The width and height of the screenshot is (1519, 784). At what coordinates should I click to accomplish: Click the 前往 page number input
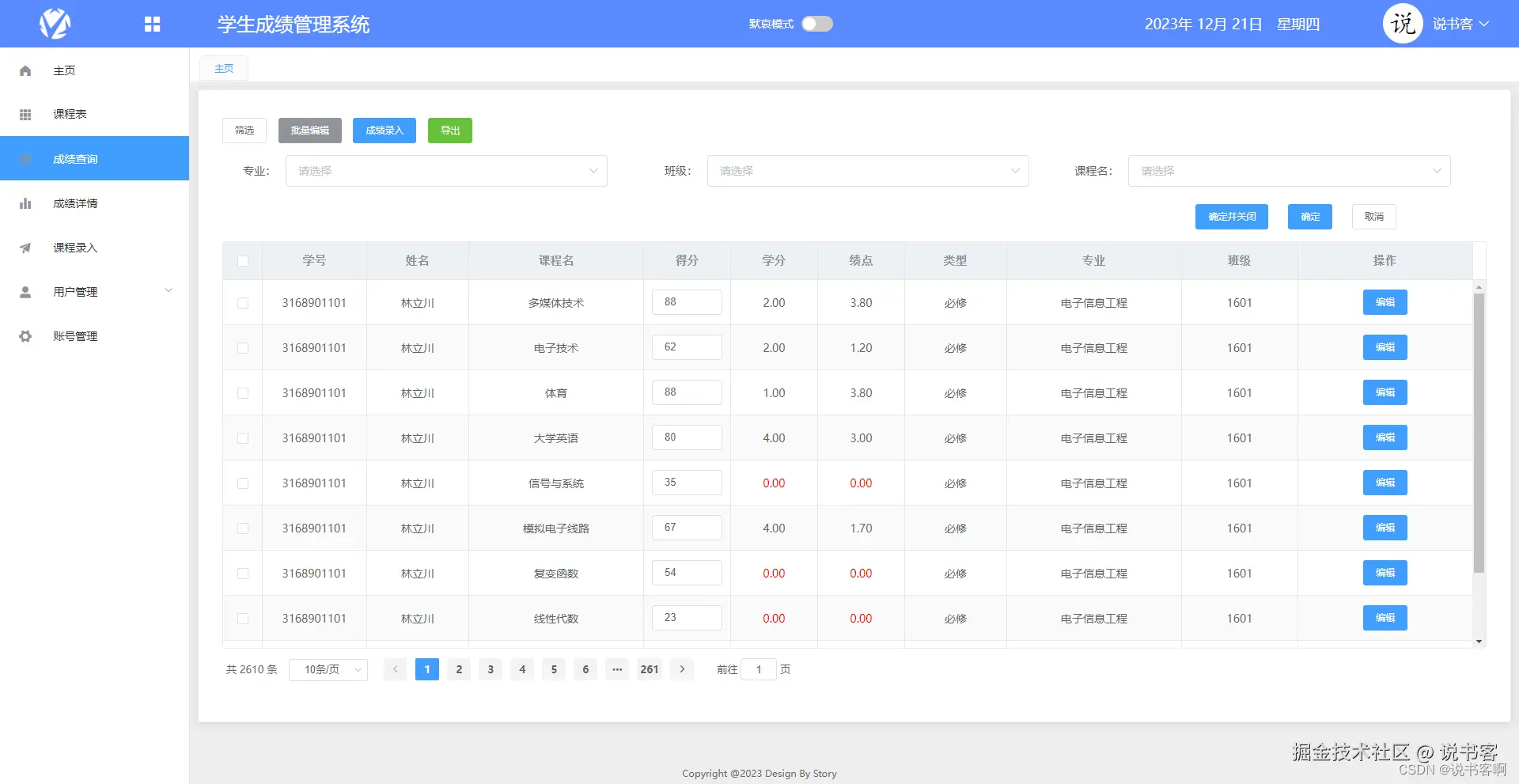pos(759,669)
